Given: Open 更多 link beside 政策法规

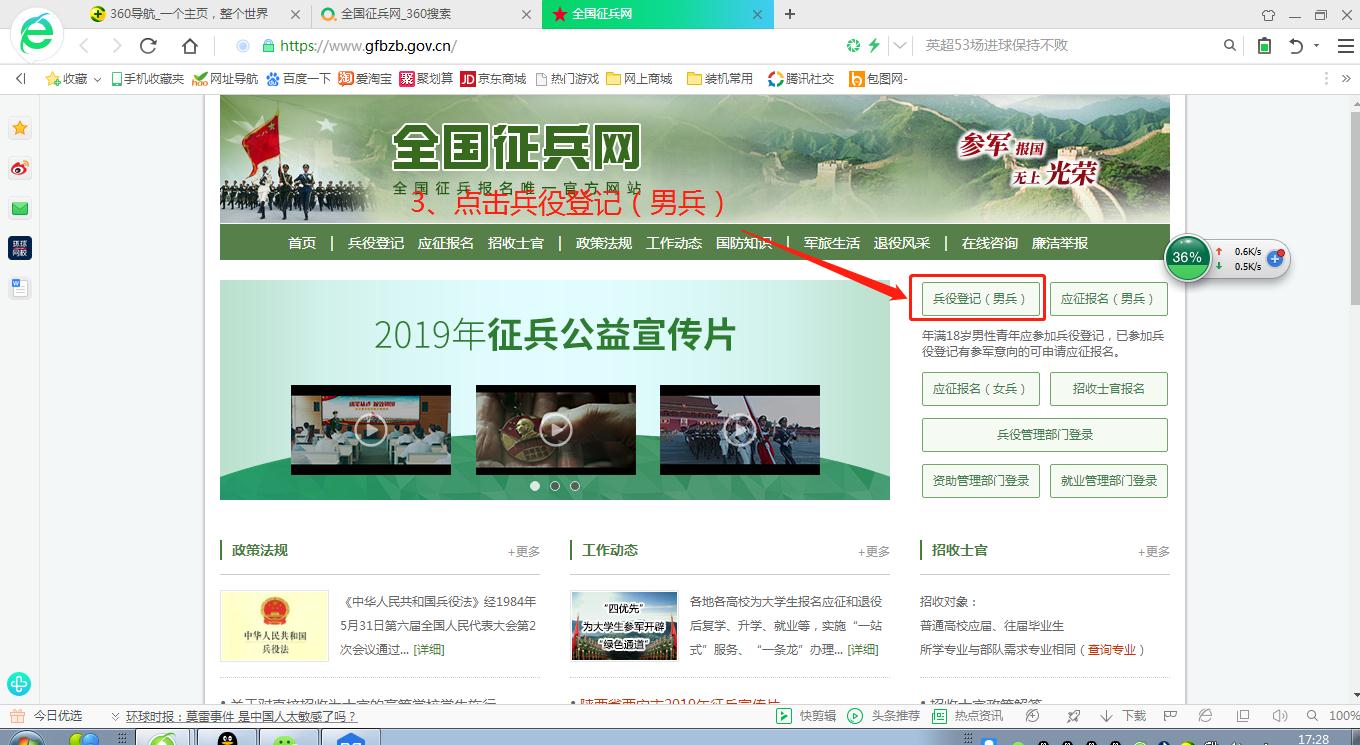Looking at the screenshot, I should pos(523,552).
